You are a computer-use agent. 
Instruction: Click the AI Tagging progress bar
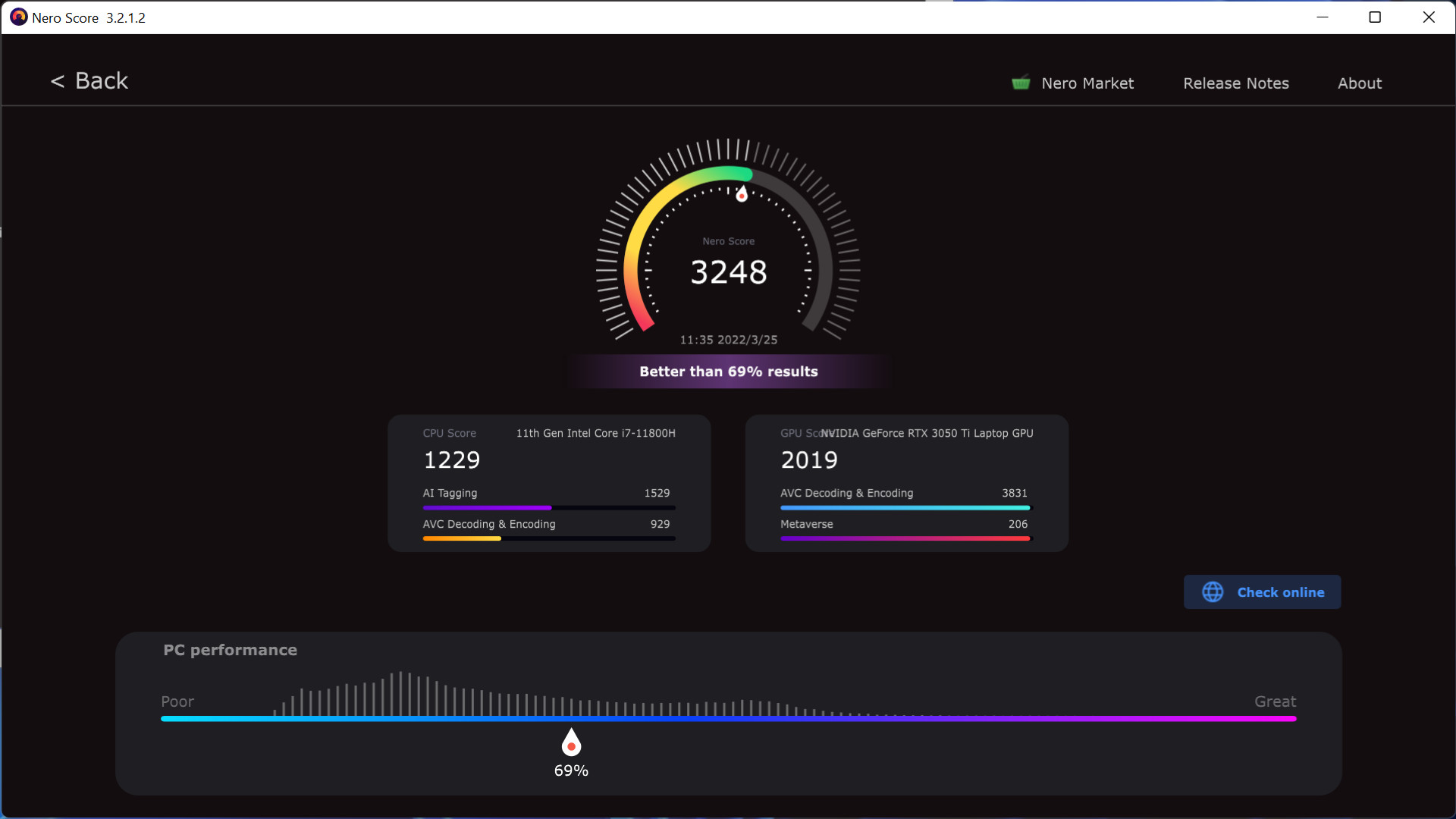coord(548,507)
